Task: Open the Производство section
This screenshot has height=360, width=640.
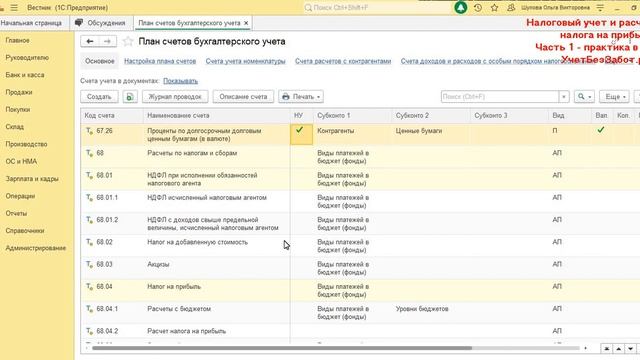Action: click(26, 144)
